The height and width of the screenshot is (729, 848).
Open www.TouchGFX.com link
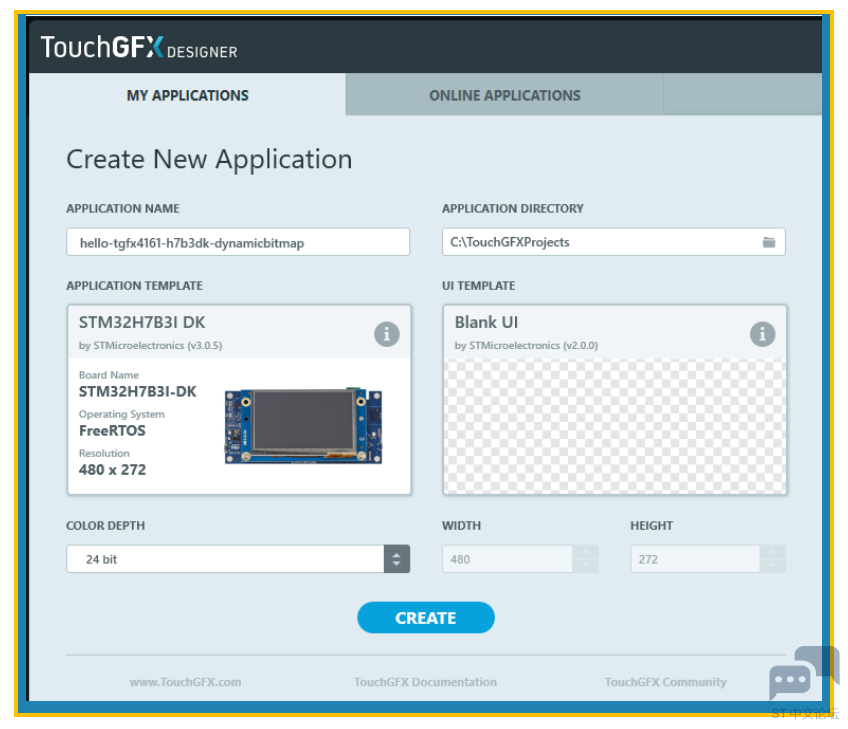[186, 682]
